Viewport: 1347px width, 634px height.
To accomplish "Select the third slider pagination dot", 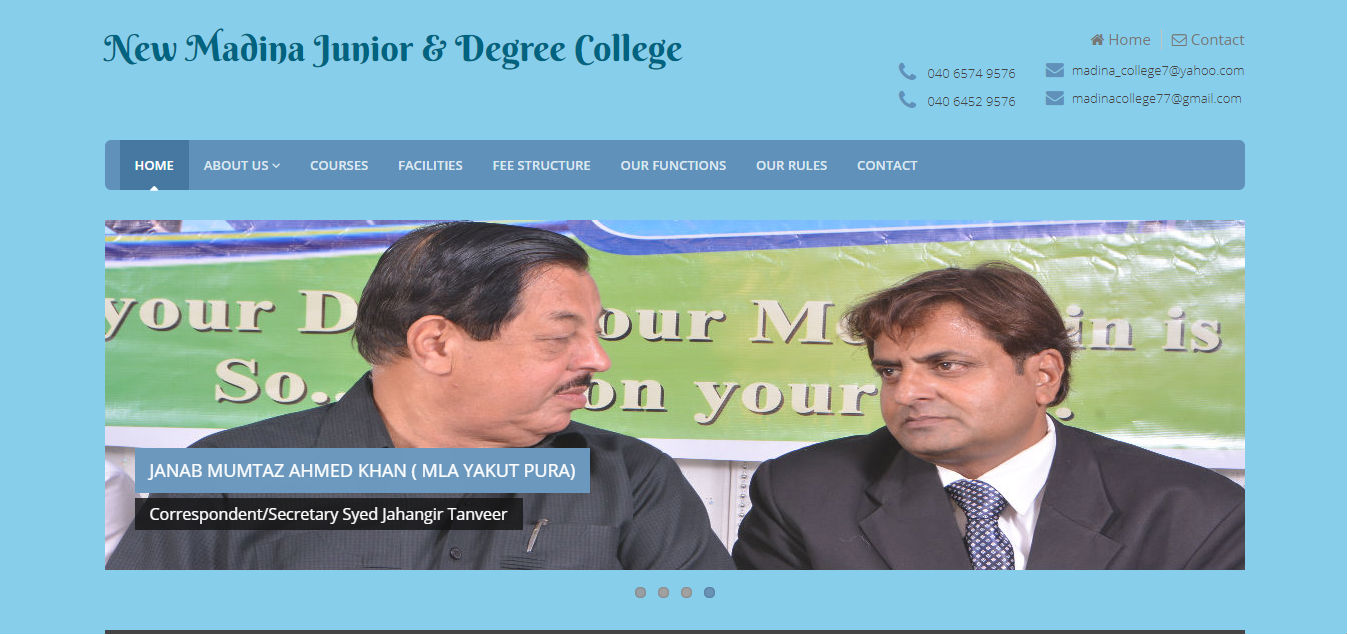I will [686, 592].
